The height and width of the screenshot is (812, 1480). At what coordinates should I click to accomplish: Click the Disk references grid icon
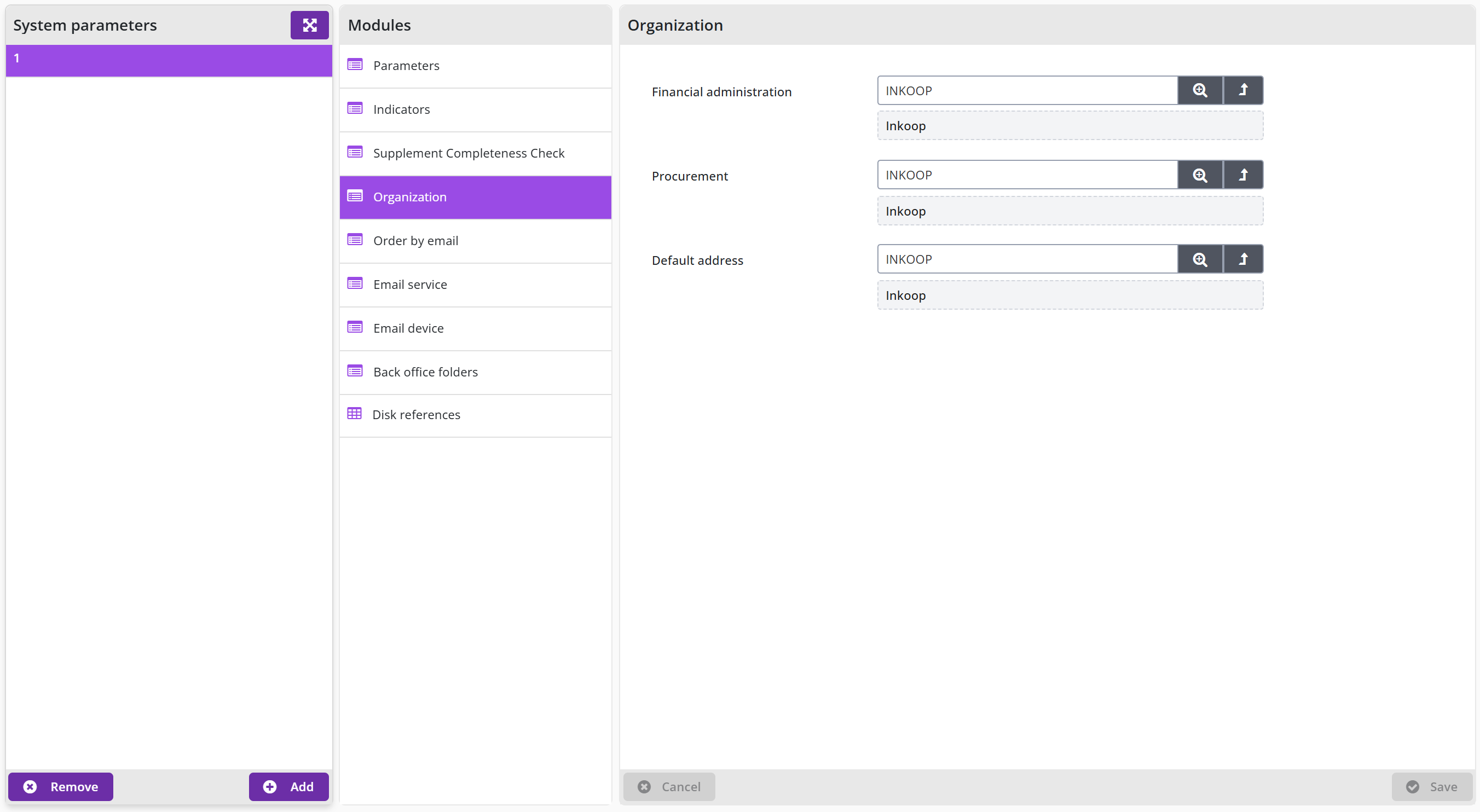(x=355, y=414)
